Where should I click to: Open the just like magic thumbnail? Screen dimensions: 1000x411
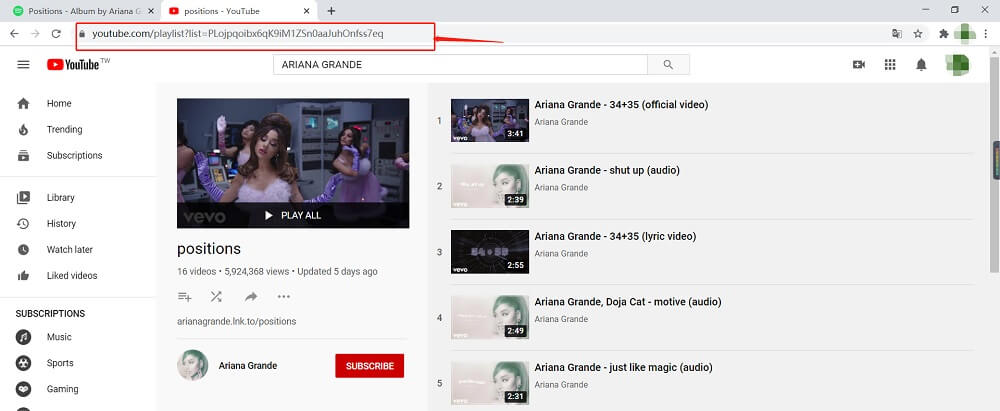(490, 384)
